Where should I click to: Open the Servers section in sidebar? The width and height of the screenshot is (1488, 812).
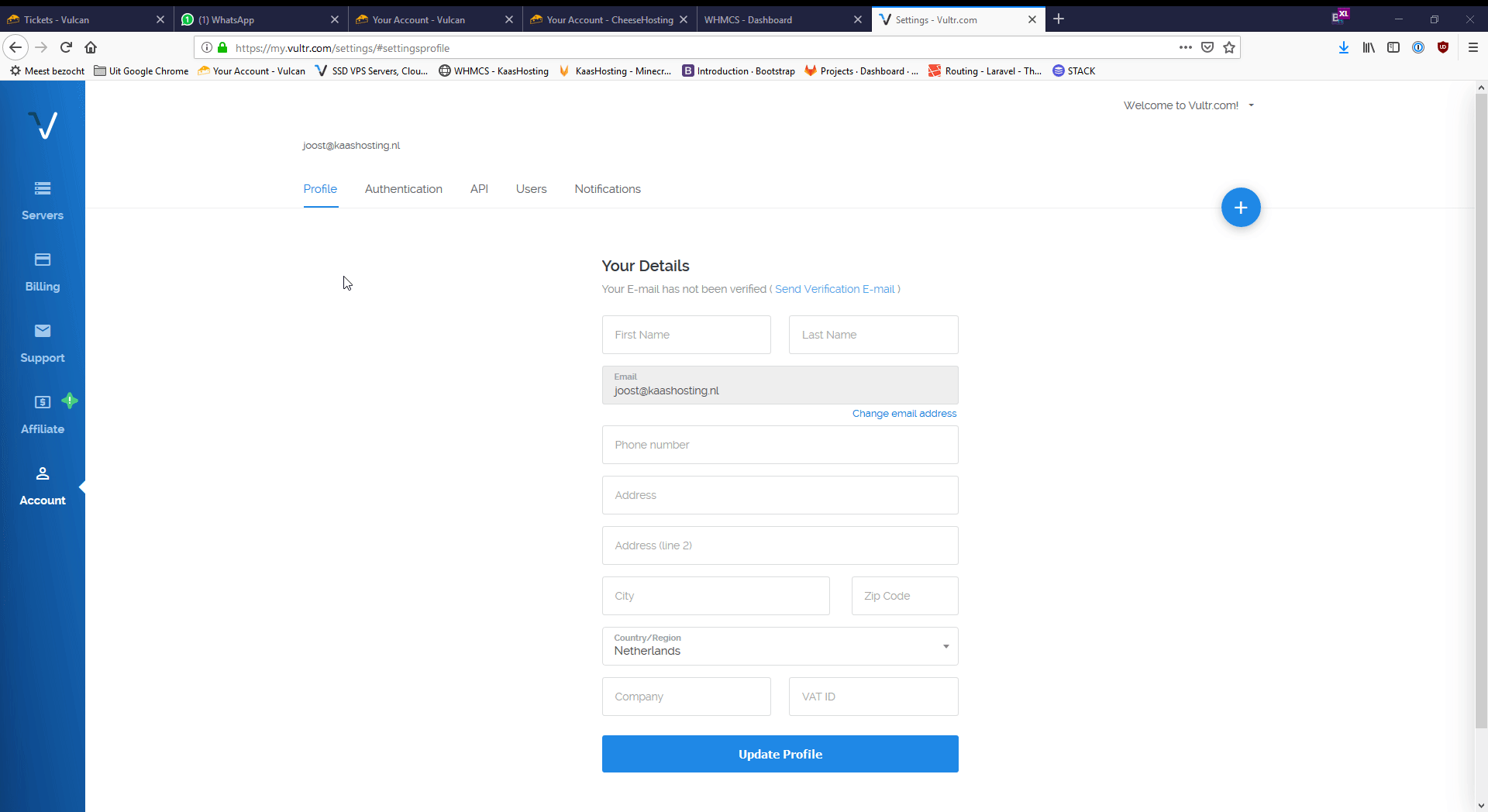pyautogui.click(x=43, y=201)
